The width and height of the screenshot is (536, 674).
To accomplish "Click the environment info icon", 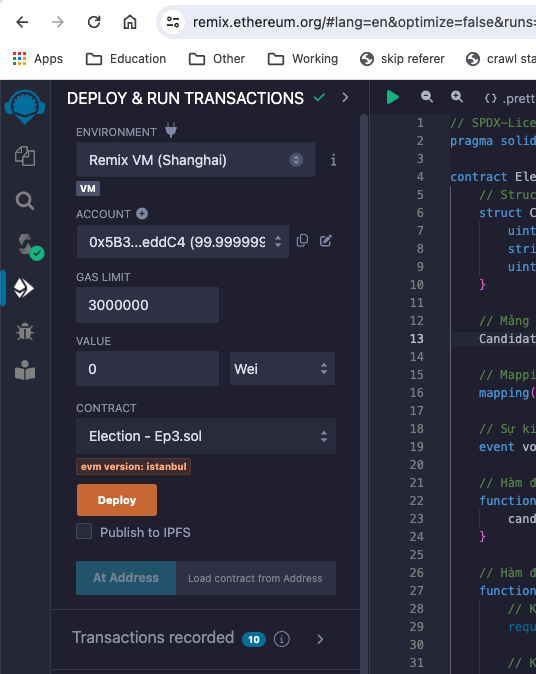I will point(333,160).
